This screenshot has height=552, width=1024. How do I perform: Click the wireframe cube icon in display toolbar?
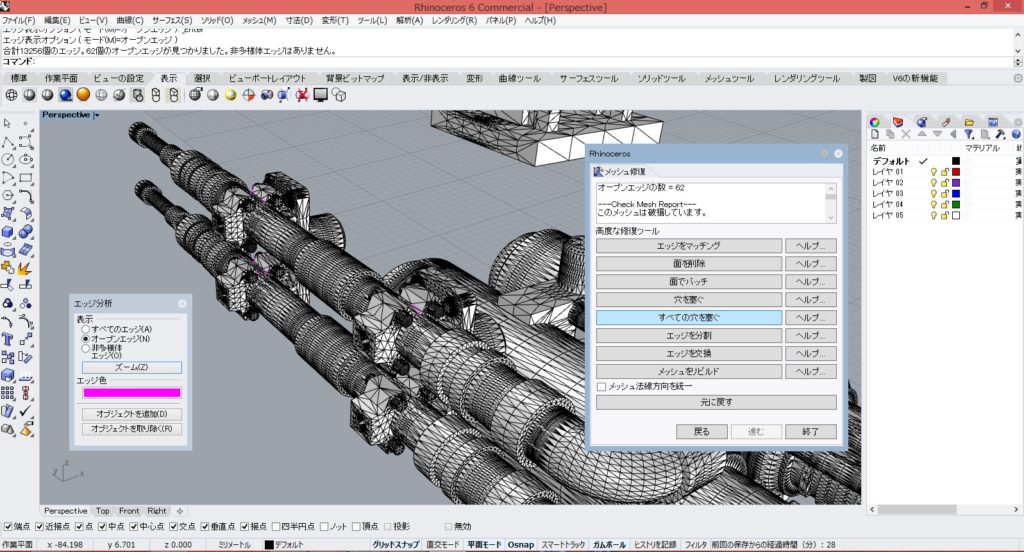pos(340,95)
